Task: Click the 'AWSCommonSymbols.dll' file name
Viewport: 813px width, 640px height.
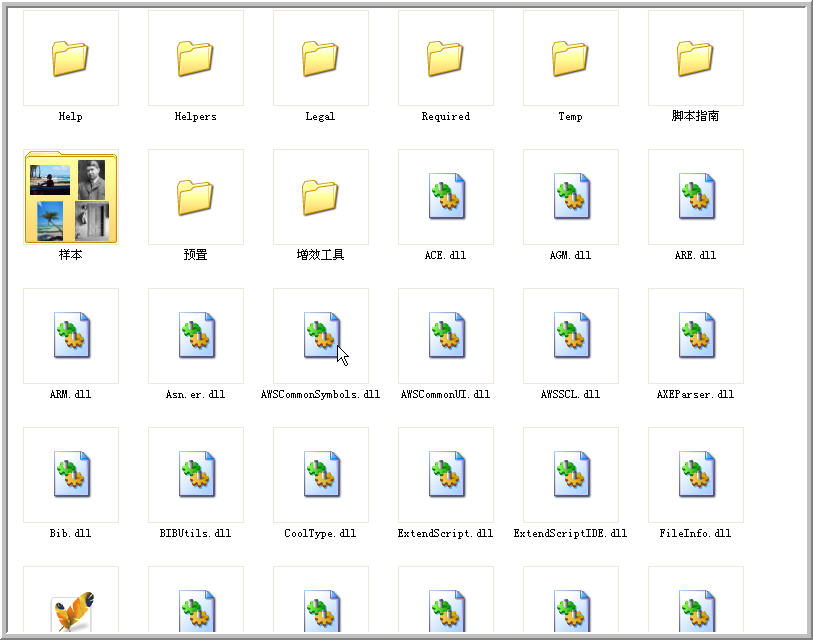Action: [320, 394]
